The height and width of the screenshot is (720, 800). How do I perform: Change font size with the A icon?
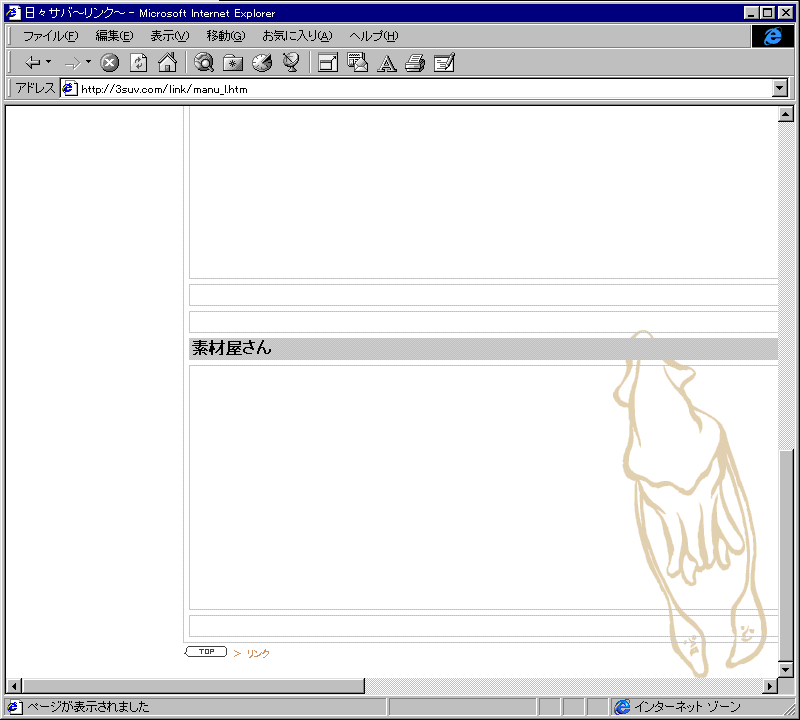pyautogui.click(x=387, y=64)
